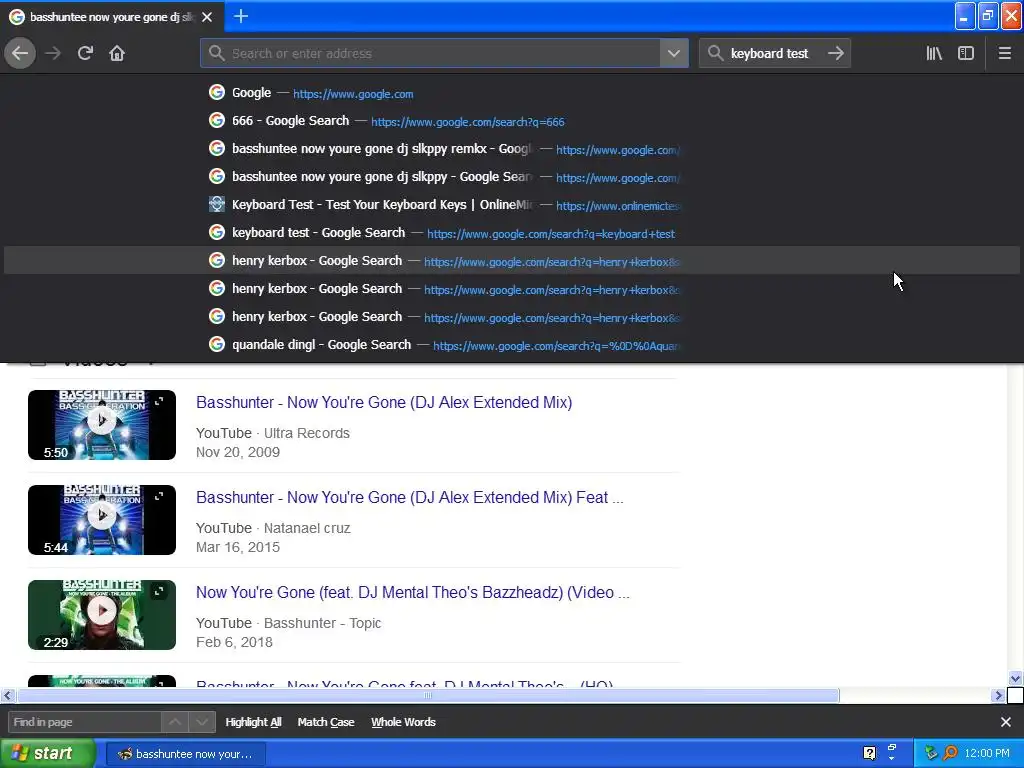Submit search with the arrow button
The width and height of the screenshot is (1024, 768).
coord(836,54)
